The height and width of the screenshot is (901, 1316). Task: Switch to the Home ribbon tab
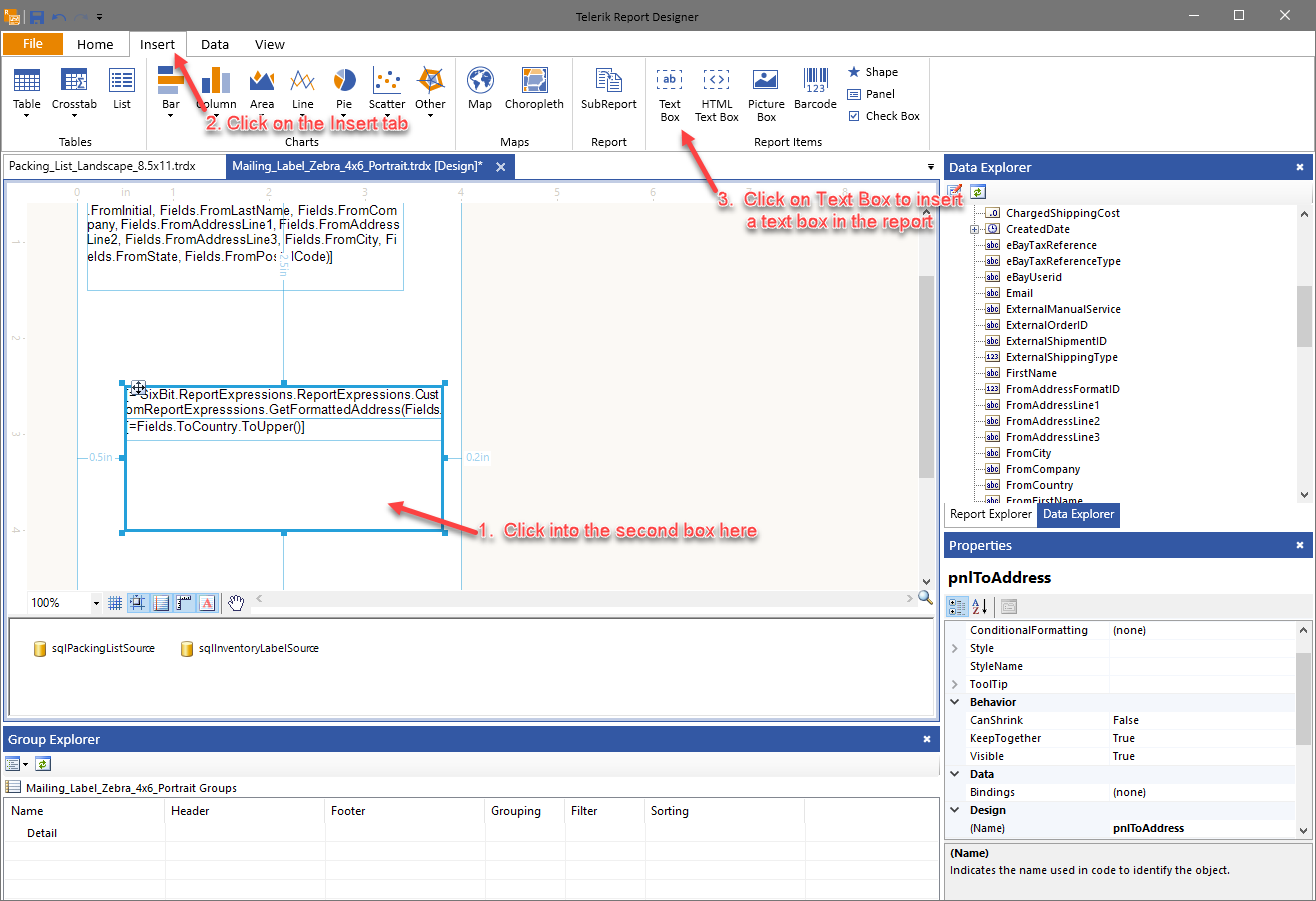(x=95, y=44)
